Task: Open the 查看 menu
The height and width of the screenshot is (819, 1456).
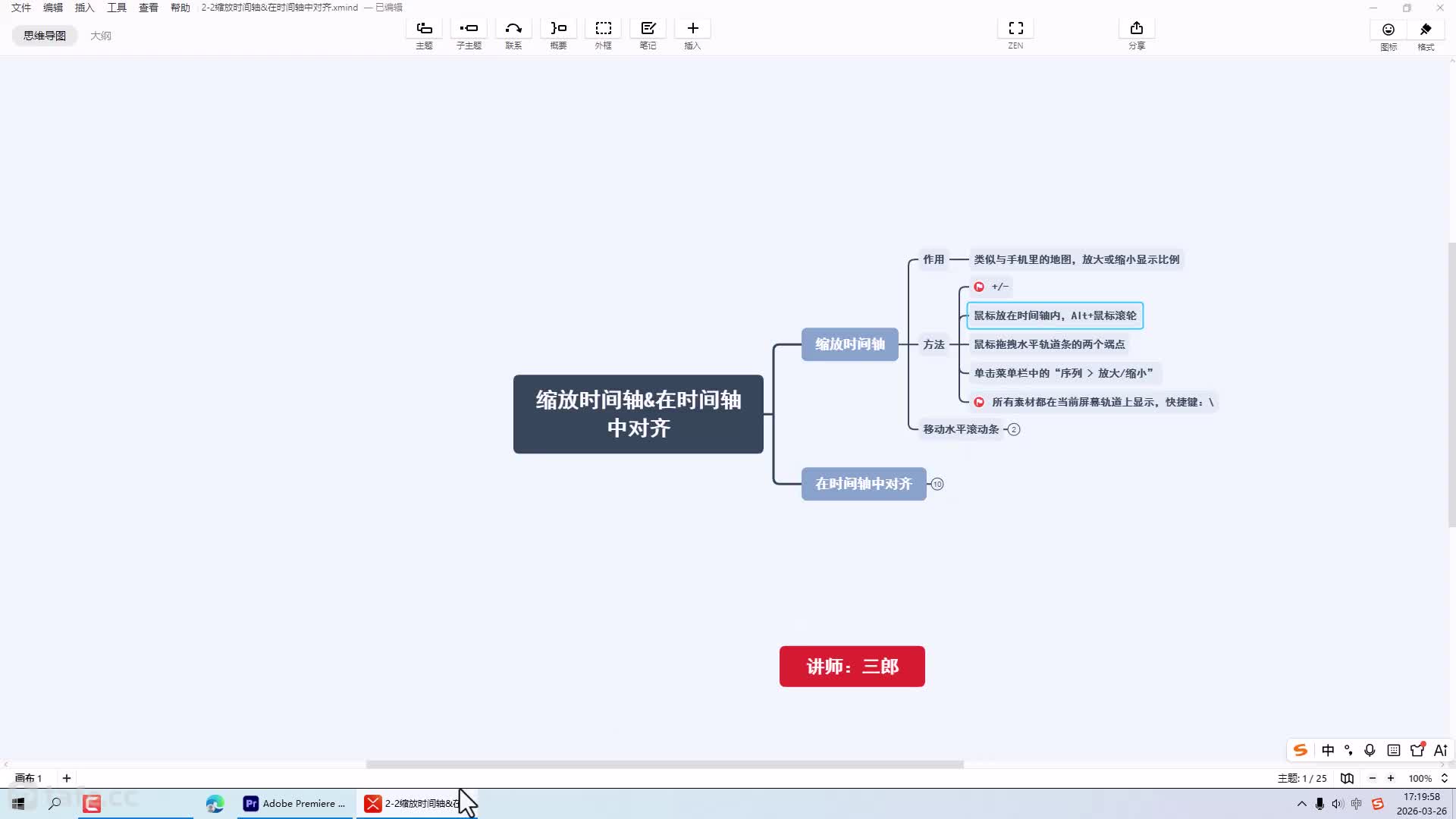Action: click(148, 8)
